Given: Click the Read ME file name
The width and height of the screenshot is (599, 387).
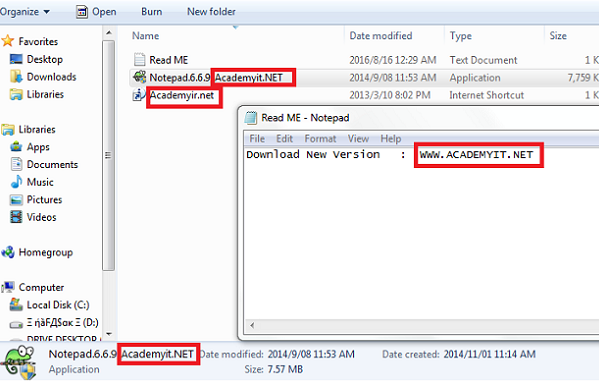Looking at the screenshot, I should [169, 60].
